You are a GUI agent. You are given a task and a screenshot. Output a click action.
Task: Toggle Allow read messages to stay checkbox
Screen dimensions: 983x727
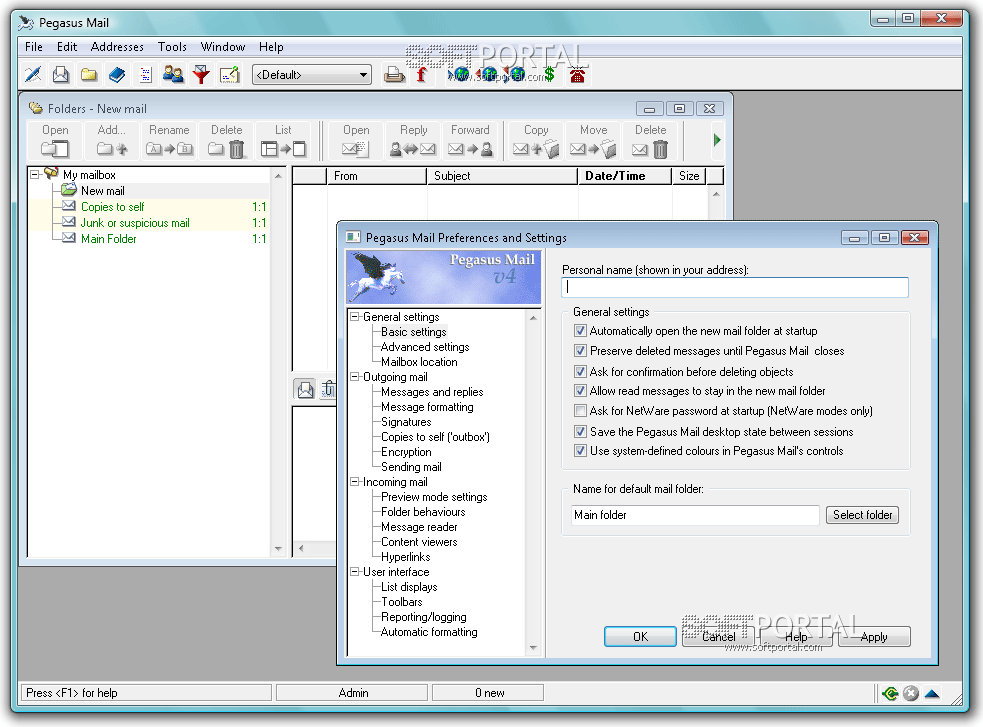click(x=581, y=390)
